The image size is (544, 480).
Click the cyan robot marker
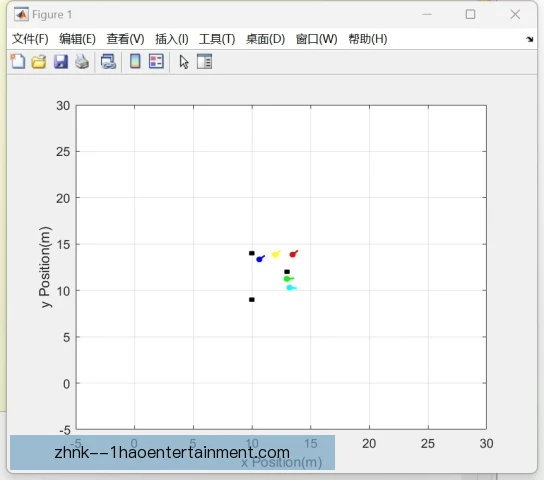tap(290, 288)
